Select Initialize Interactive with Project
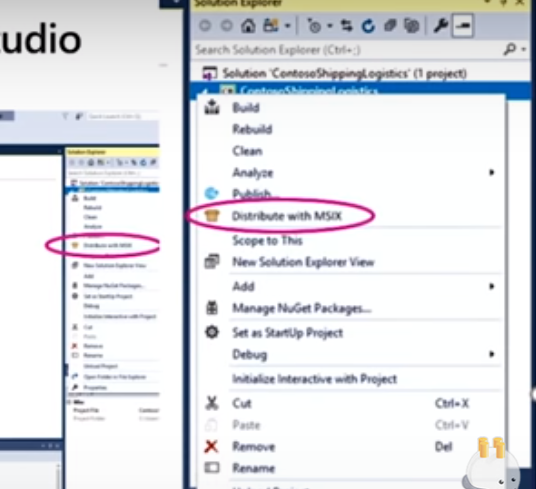The width and height of the screenshot is (536, 489). coord(315,379)
